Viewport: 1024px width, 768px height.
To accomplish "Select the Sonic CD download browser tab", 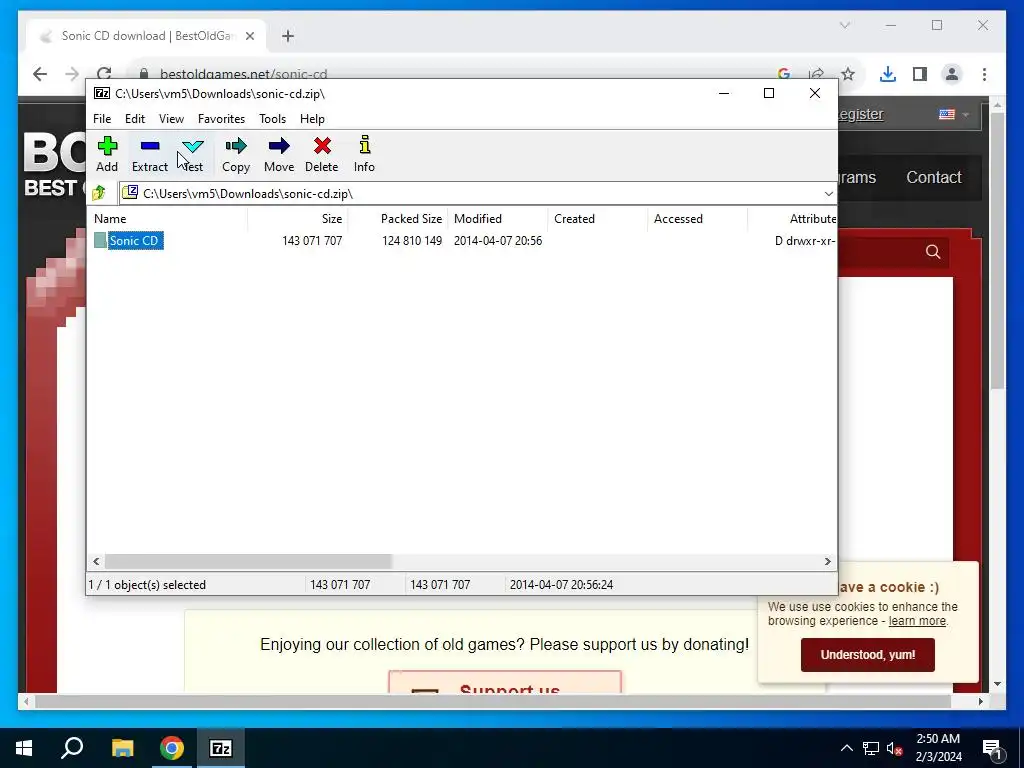I will (x=146, y=36).
